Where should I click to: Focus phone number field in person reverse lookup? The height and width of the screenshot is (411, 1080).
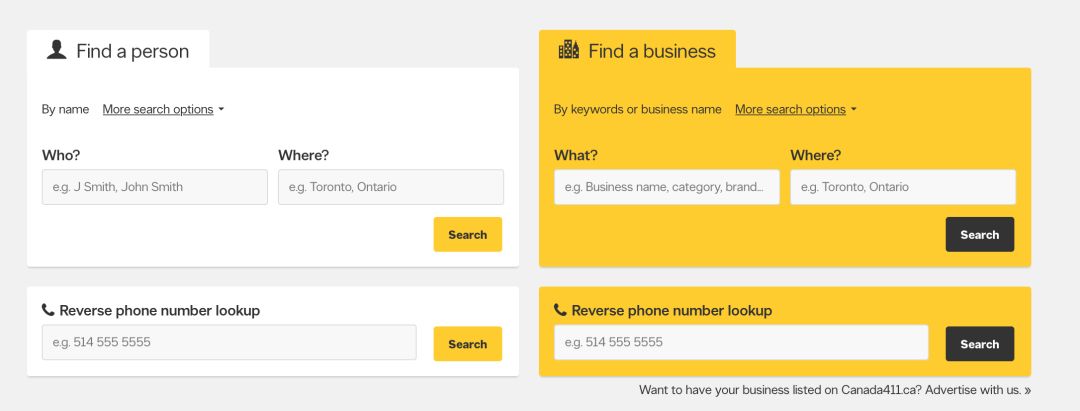(x=229, y=342)
